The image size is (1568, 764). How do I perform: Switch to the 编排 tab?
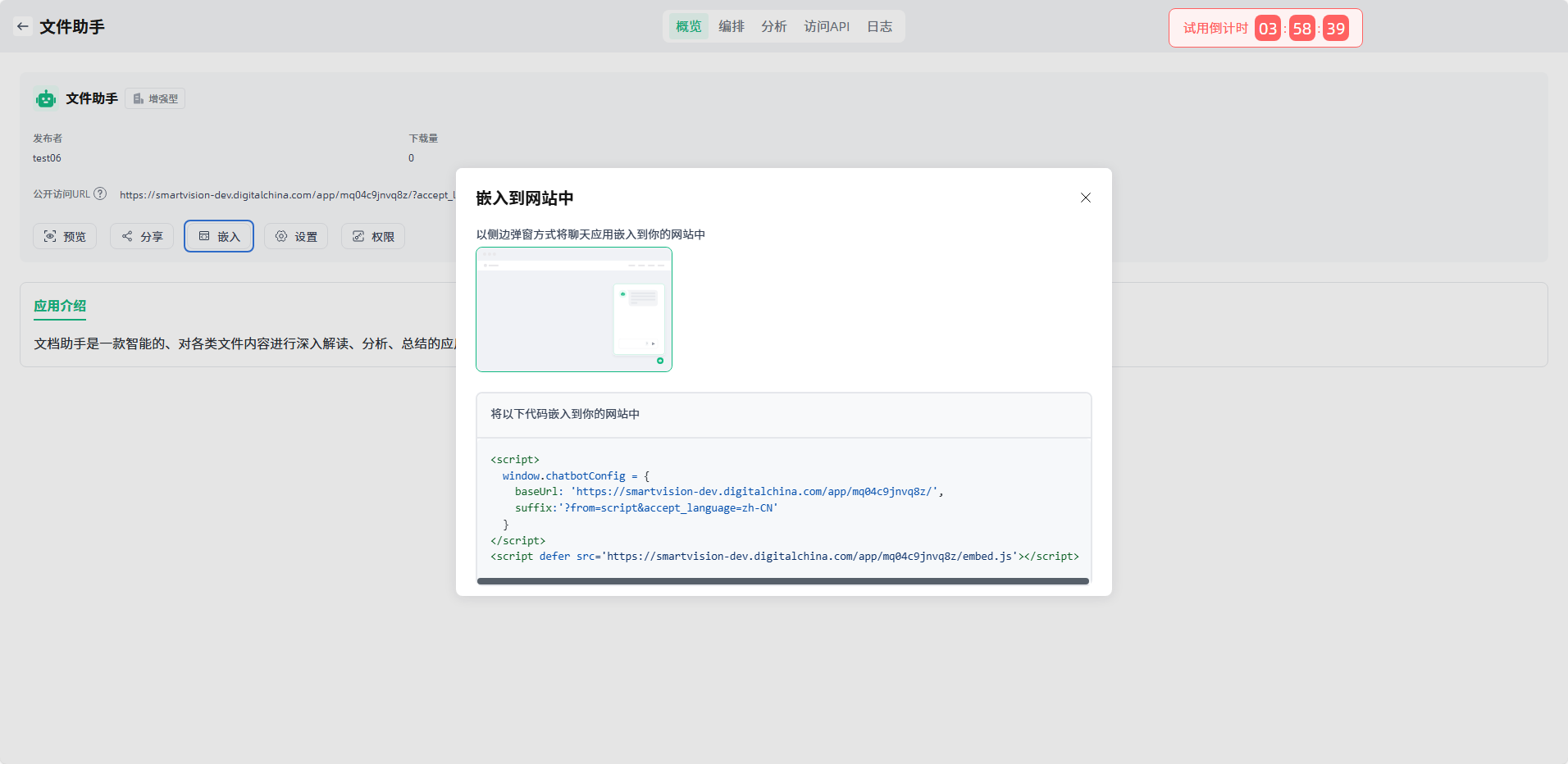[731, 26]
